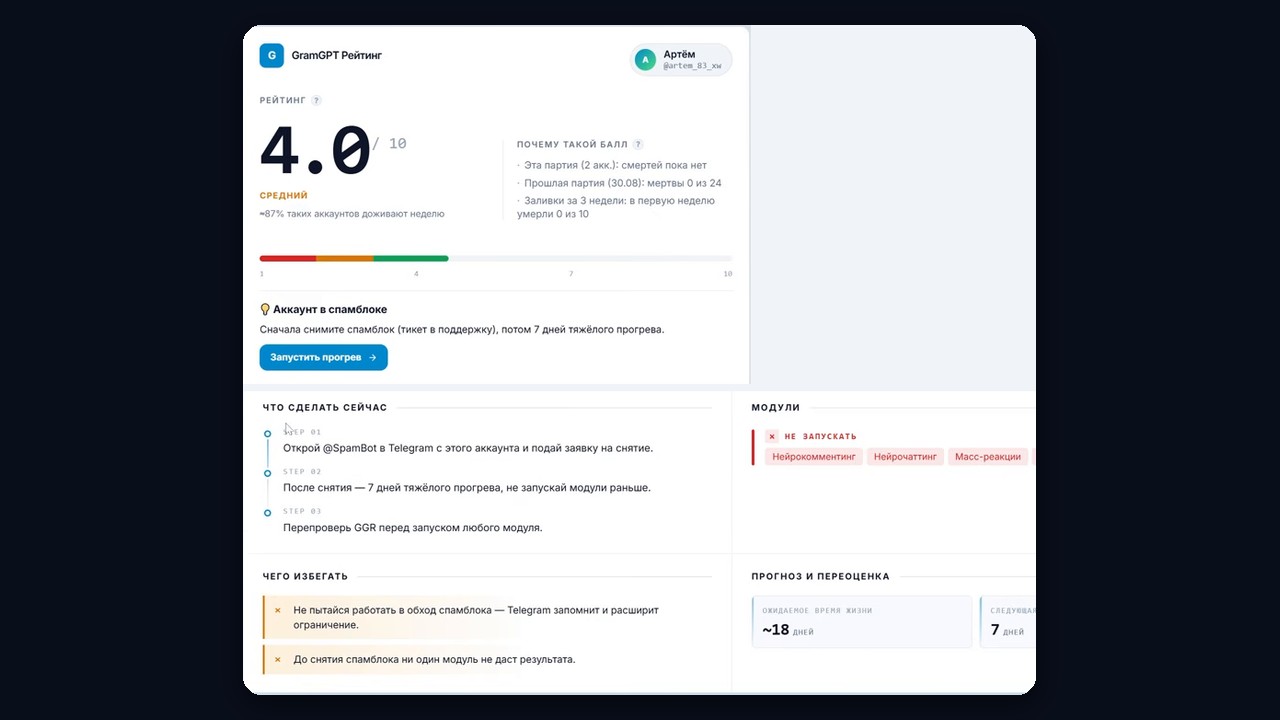Open the help icon beside ПОЧЕМУ ТАКОЙ БАЛЛ
This screenshot has width=1280, height=720.
638,144
